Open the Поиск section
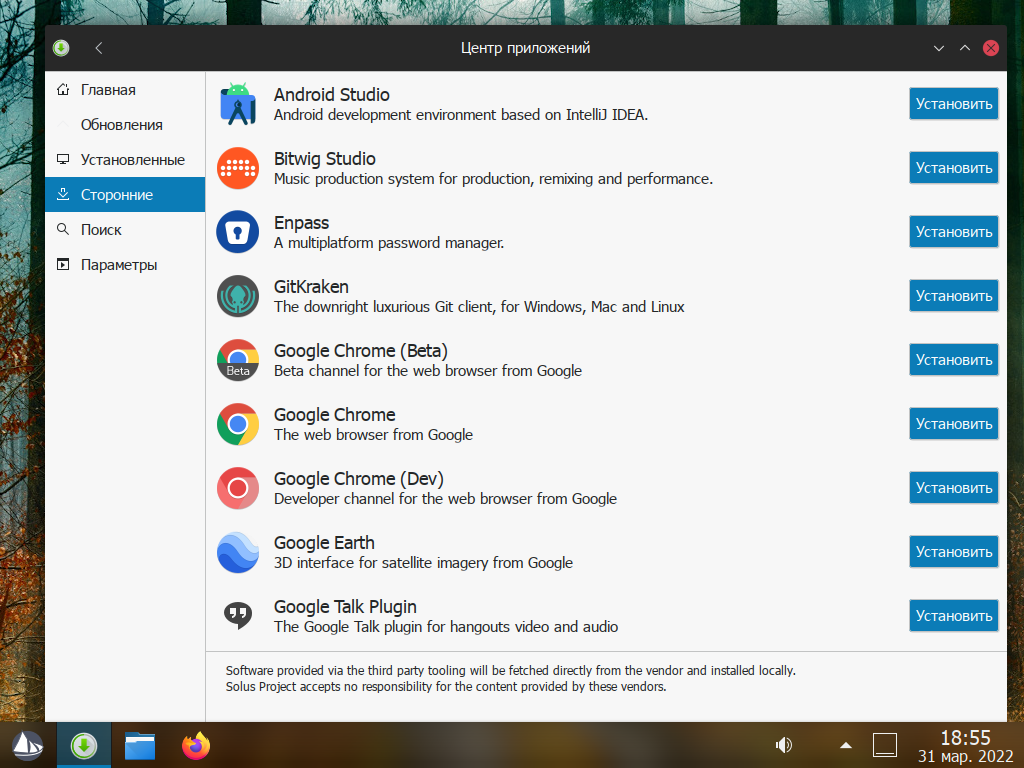Image resolution: width=1024 pixels, height=768 pixels. pyautogui.click(x=125, y=229)
